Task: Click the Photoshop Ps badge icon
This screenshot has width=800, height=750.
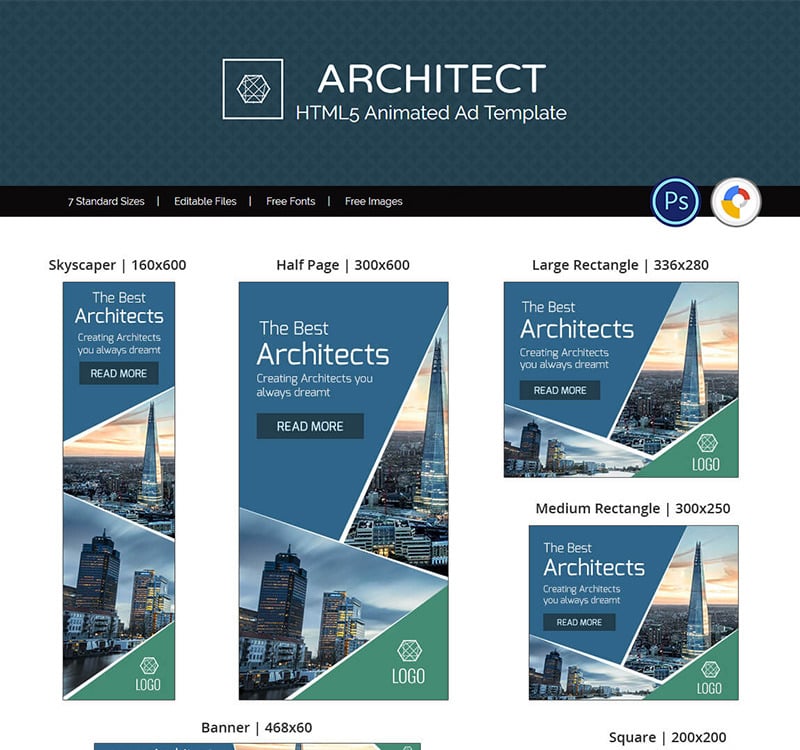Action: (x=676, y=202)
